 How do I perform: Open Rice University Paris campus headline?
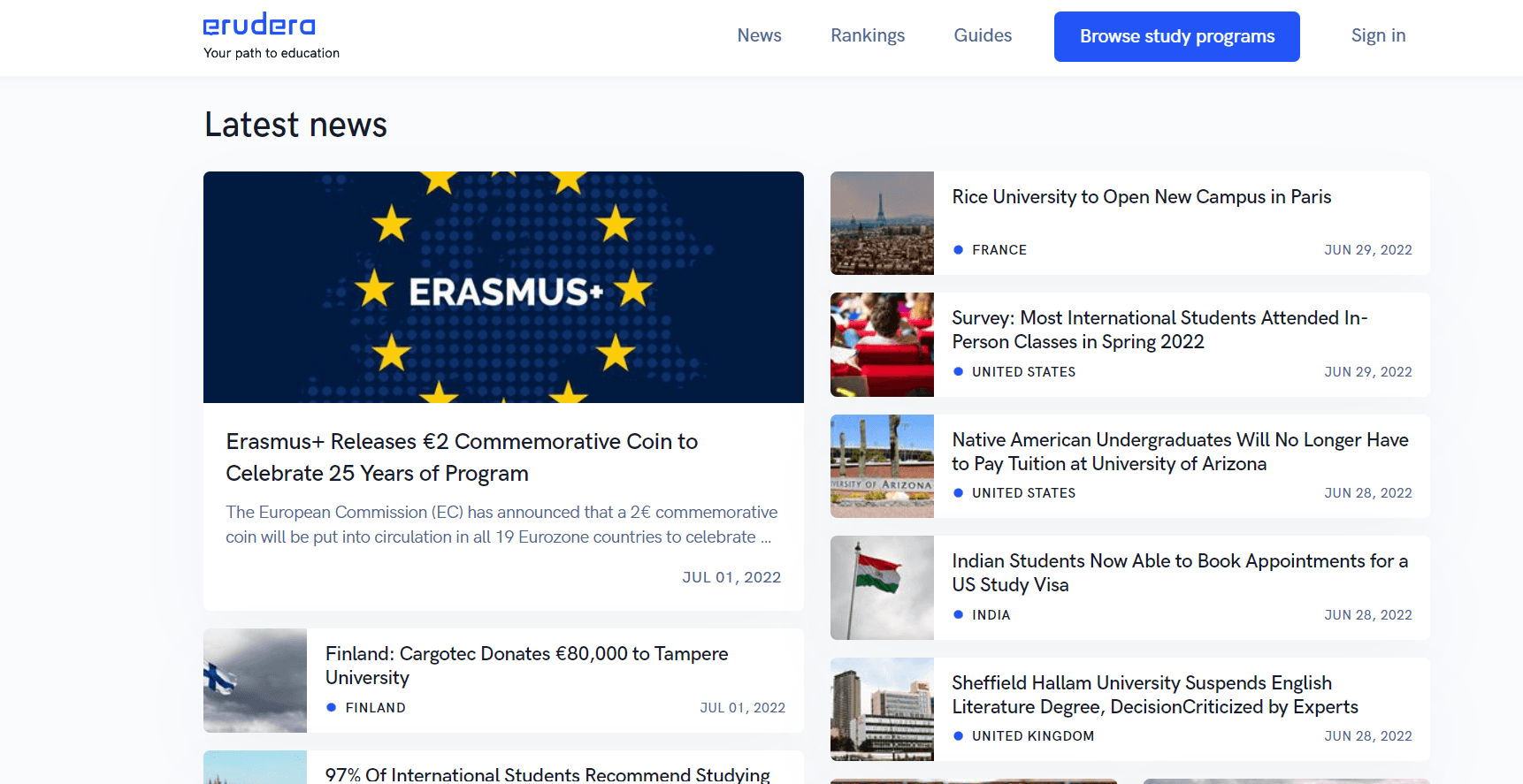pyautogui.click(x=1142, y=197)
